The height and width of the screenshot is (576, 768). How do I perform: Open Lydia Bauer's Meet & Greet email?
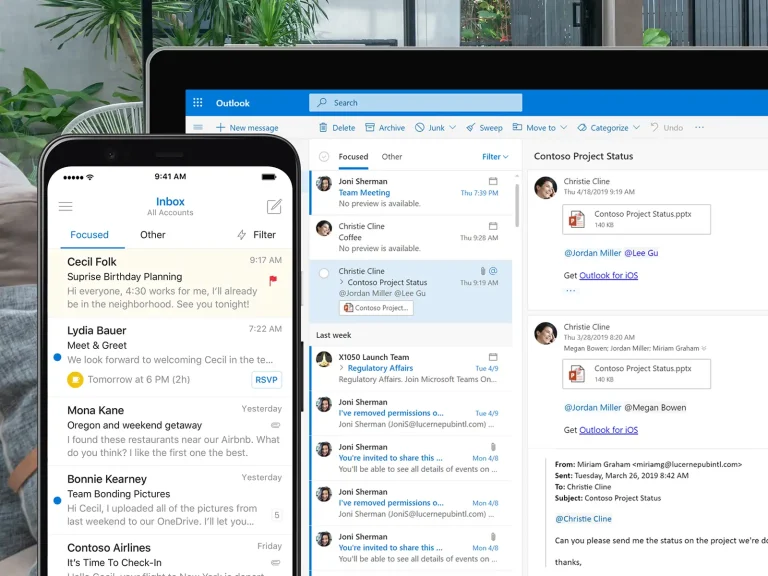coord(170,357)
